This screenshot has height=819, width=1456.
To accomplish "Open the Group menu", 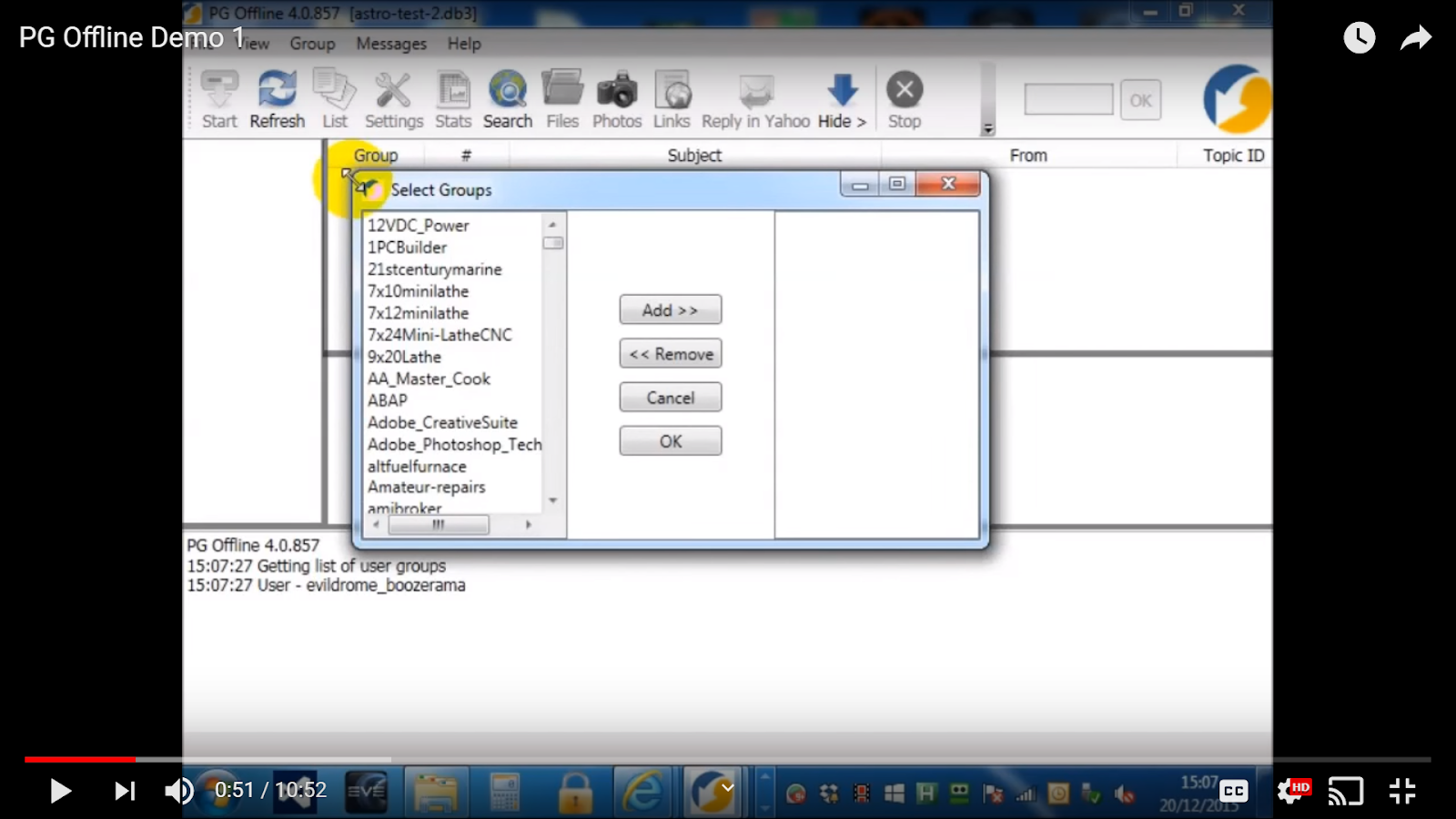I will (312, 44).
